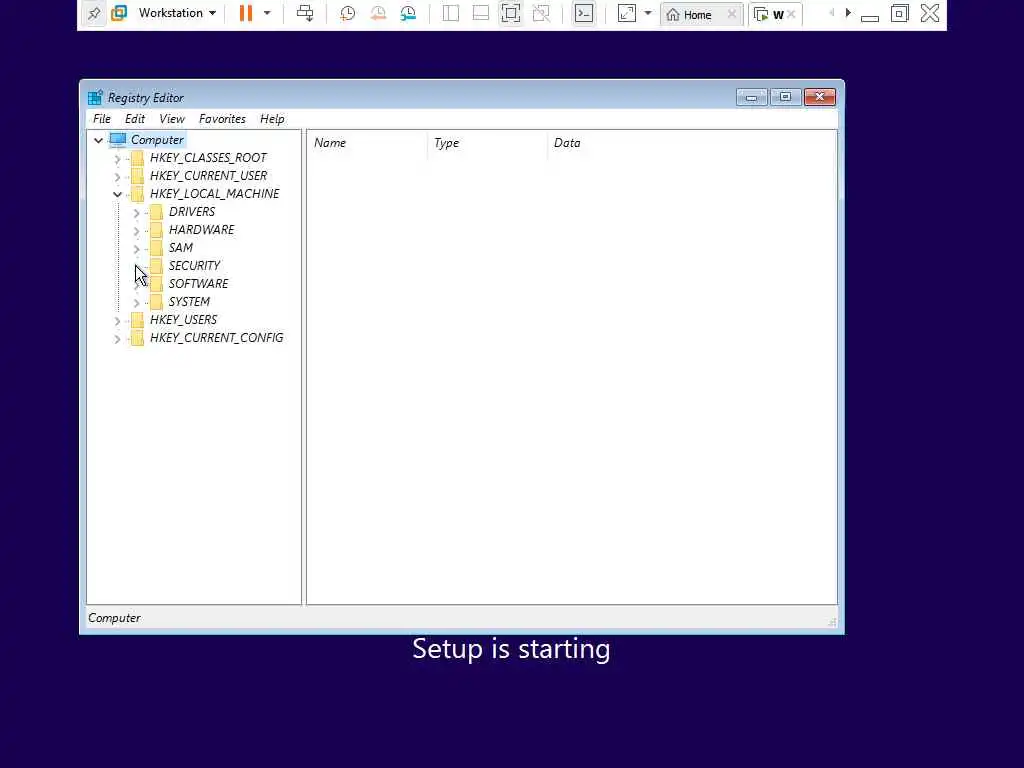Expand HKEY_CURRENT_CONFIG node
The height and width of the screenshot is (768, 1024).
(x=117, y=339)
